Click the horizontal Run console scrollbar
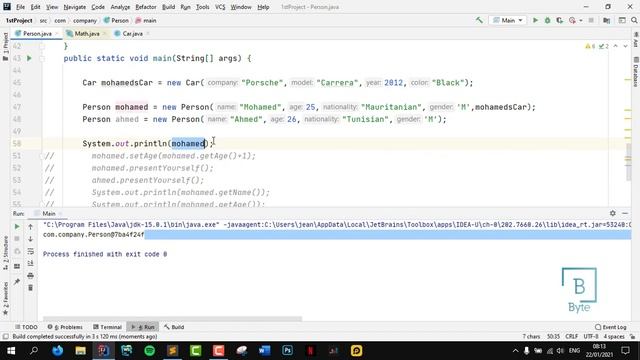Screen dimensions: 640x360 tap(172, 319)
